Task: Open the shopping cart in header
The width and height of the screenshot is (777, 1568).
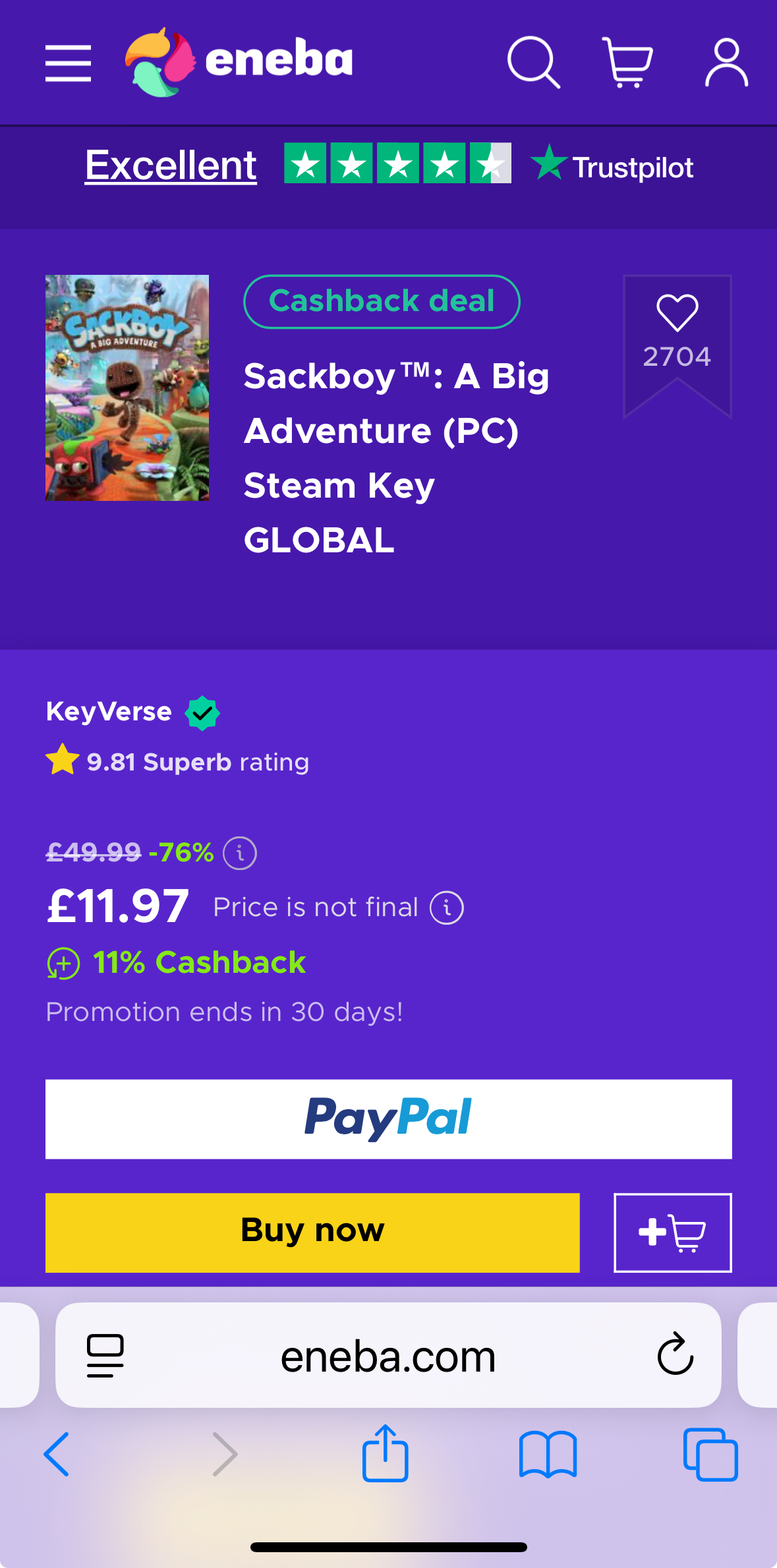Action: pyautogui.click(x=627, y=63)
